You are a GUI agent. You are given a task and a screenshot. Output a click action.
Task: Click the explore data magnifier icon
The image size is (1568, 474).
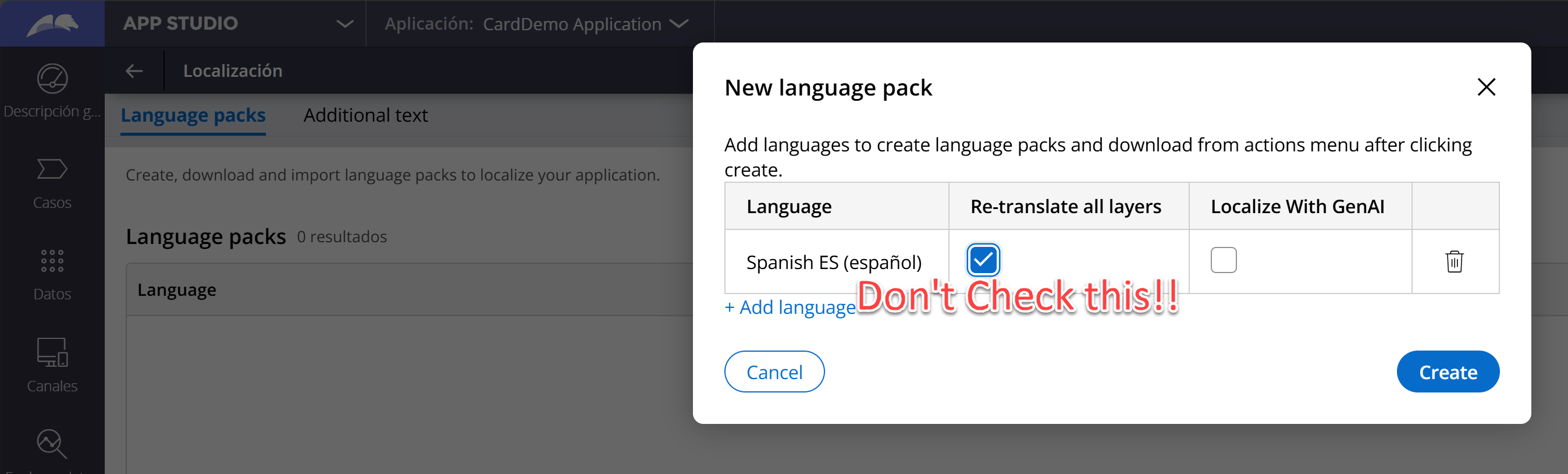coord(52,443)
